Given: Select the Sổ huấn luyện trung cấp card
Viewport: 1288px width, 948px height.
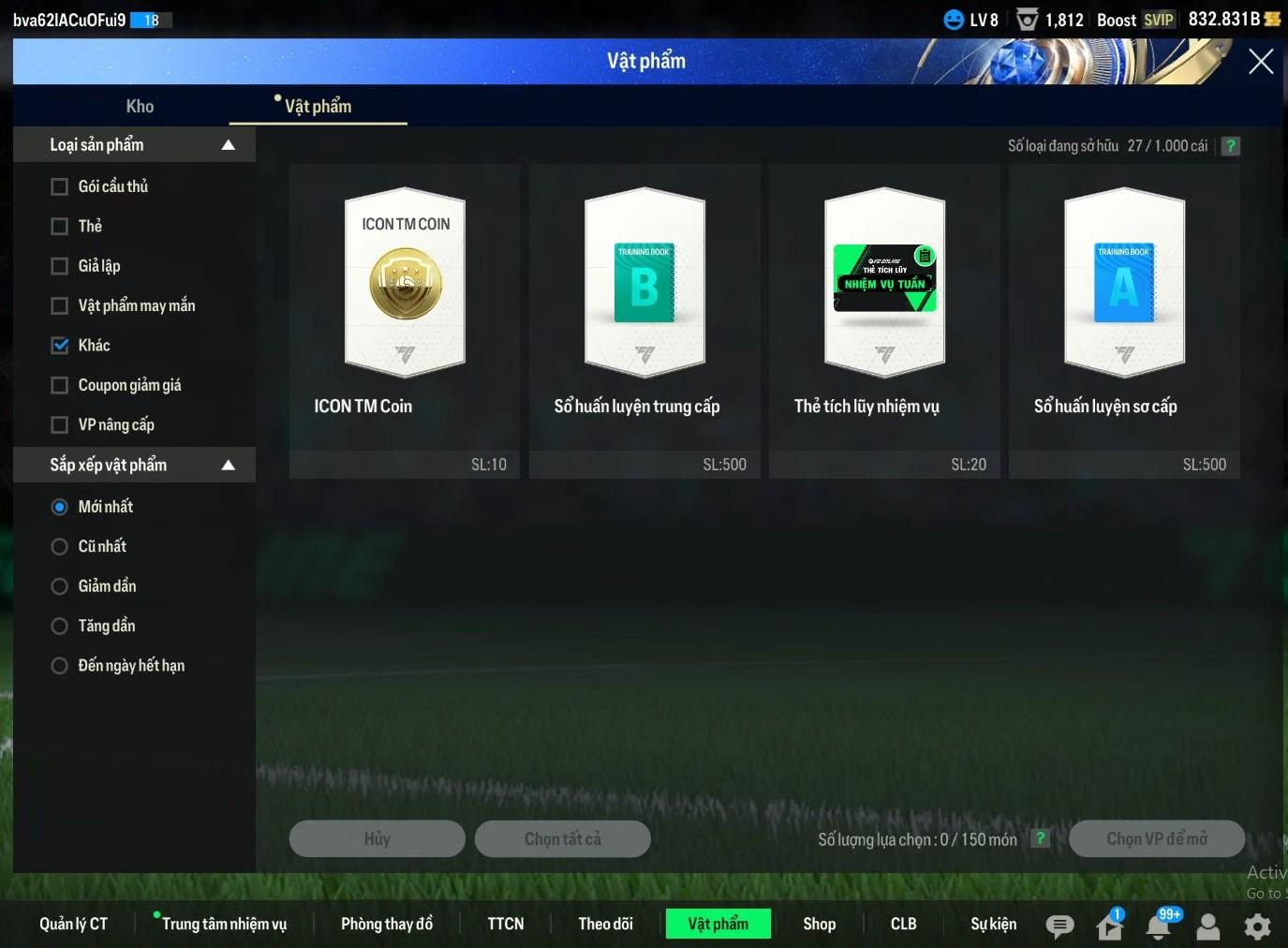Looking at the screenshot, I should (x=644, y=285).
